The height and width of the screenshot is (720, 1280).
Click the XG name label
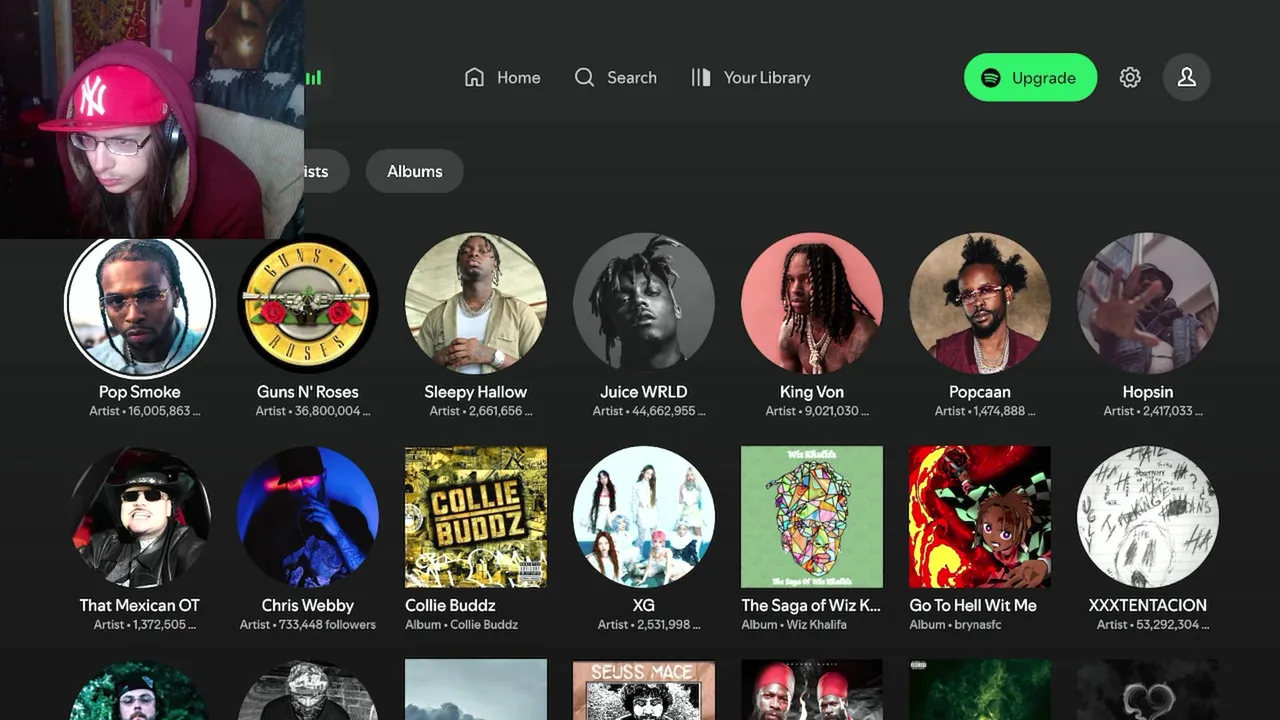644,605
